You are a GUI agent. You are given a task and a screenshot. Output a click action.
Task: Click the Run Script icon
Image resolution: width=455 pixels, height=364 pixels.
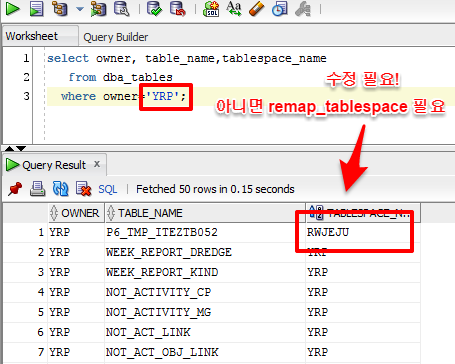(x=36, y=9)
